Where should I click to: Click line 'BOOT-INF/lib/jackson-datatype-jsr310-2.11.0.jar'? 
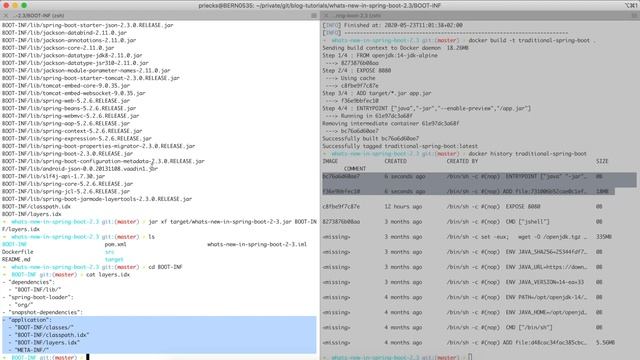pyautogui.click(x=76, y=63)
